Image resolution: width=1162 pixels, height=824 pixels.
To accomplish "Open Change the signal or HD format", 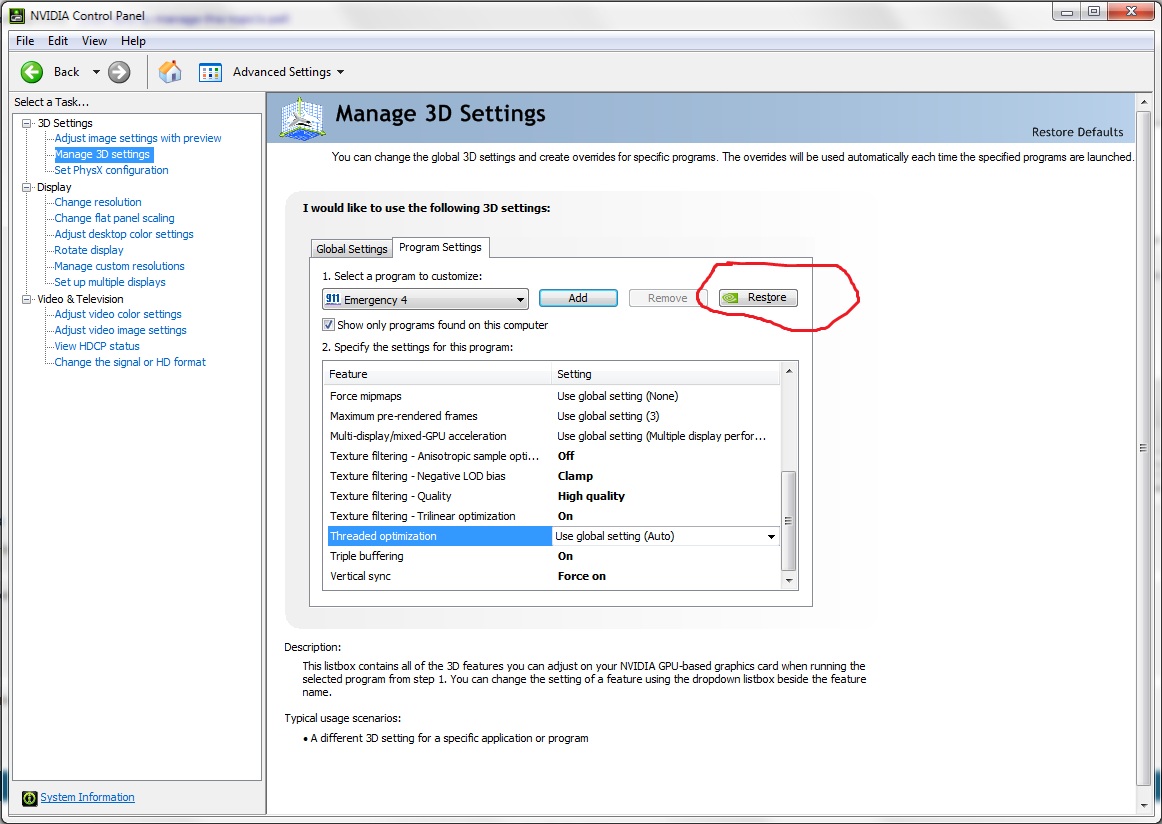I will 130,362.
